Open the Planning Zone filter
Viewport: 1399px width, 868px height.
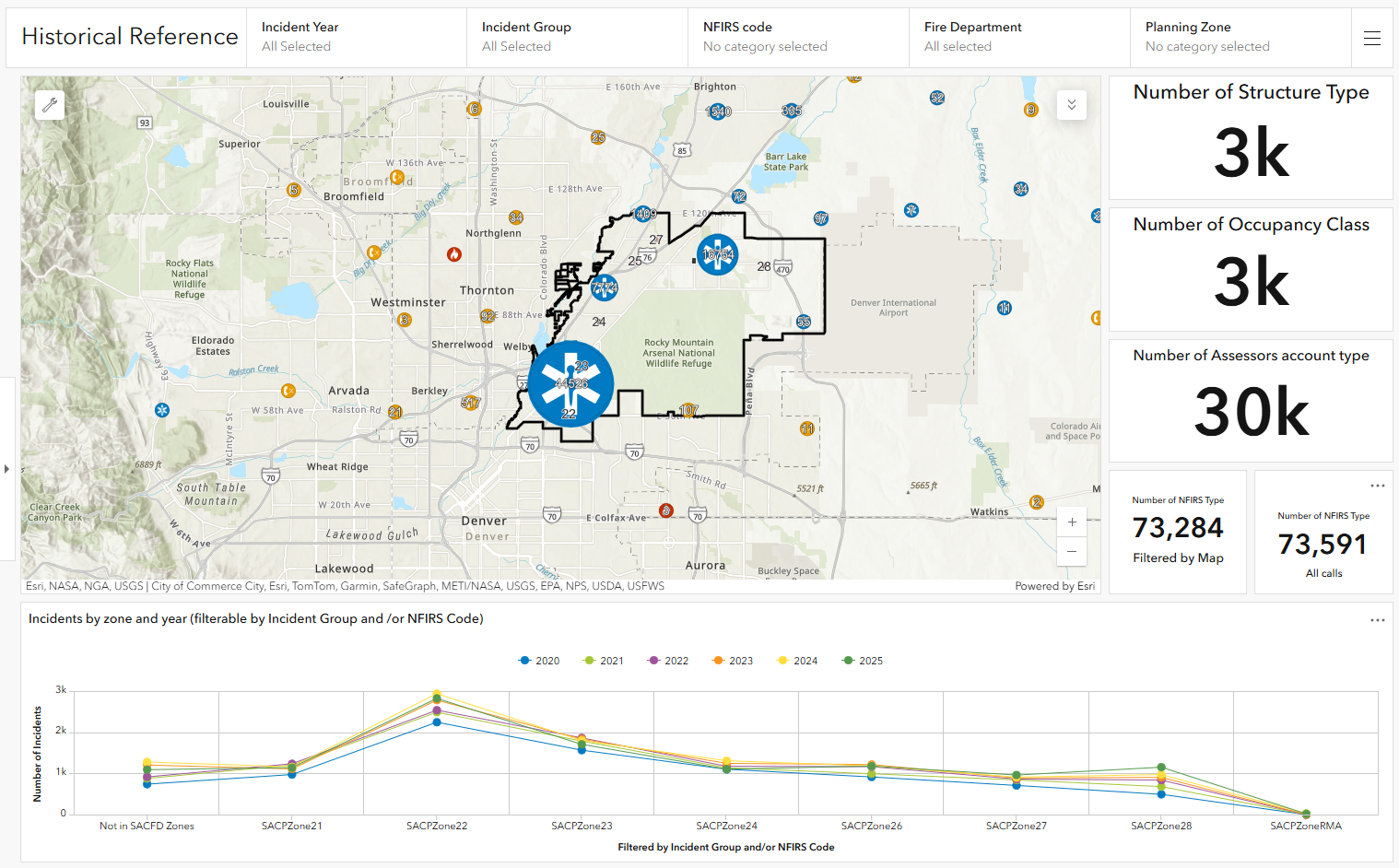[1240, 38]
